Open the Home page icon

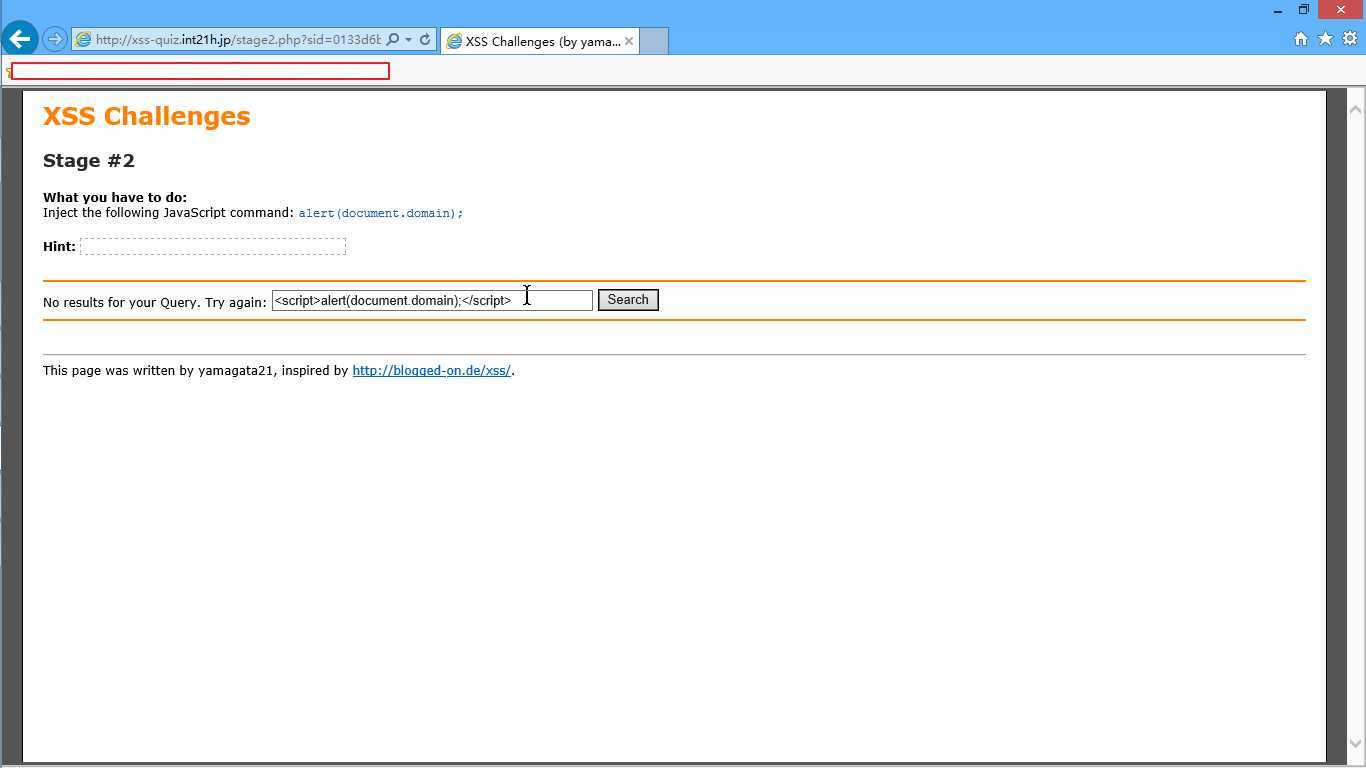(1301, 39)
